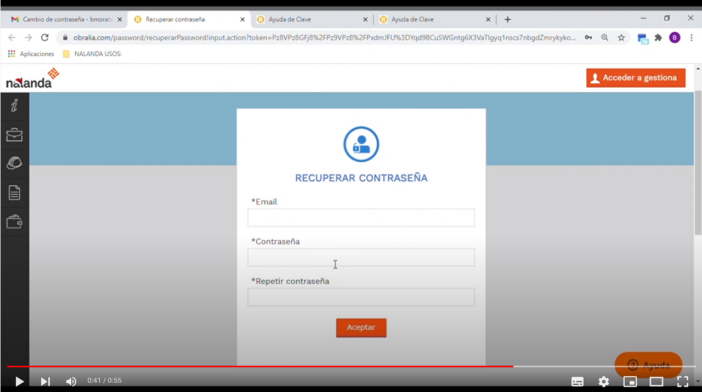Focus the Contraseña input field

click(361, 257)
